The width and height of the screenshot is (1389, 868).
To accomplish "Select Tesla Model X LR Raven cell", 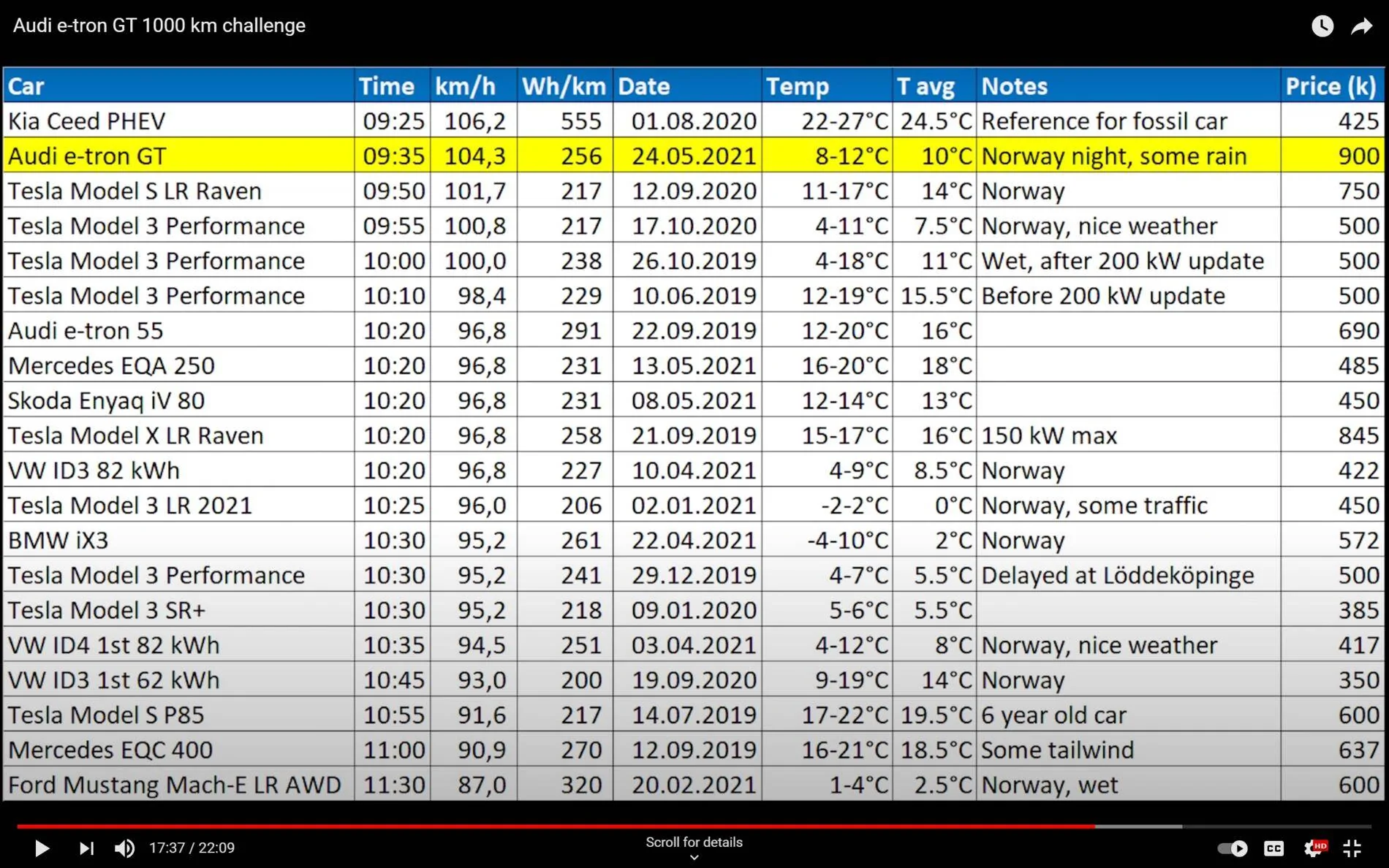I will coord(179,435).
